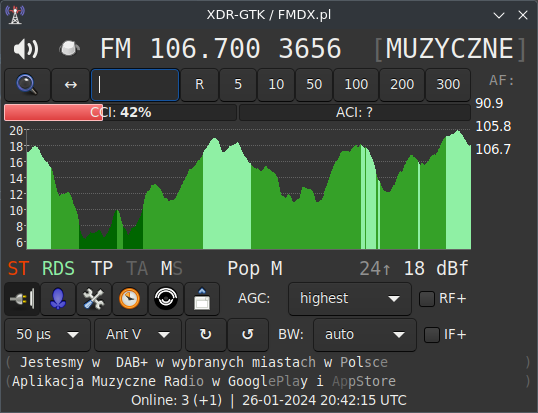Click the 100 kHz step button
The height and width of the screenshot is (413, 538).
(x=356, y=85)
